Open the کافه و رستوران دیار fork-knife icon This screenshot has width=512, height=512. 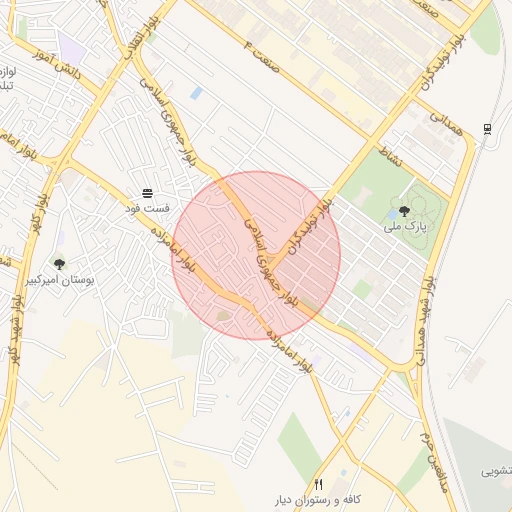point(319,484)
